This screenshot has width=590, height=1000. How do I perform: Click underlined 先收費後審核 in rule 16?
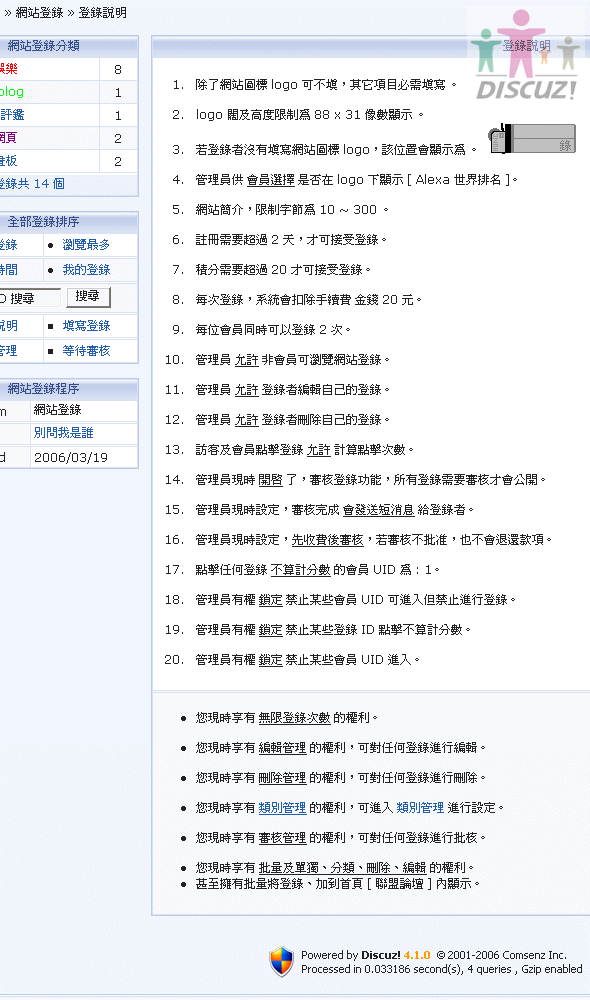click(327, 540)
